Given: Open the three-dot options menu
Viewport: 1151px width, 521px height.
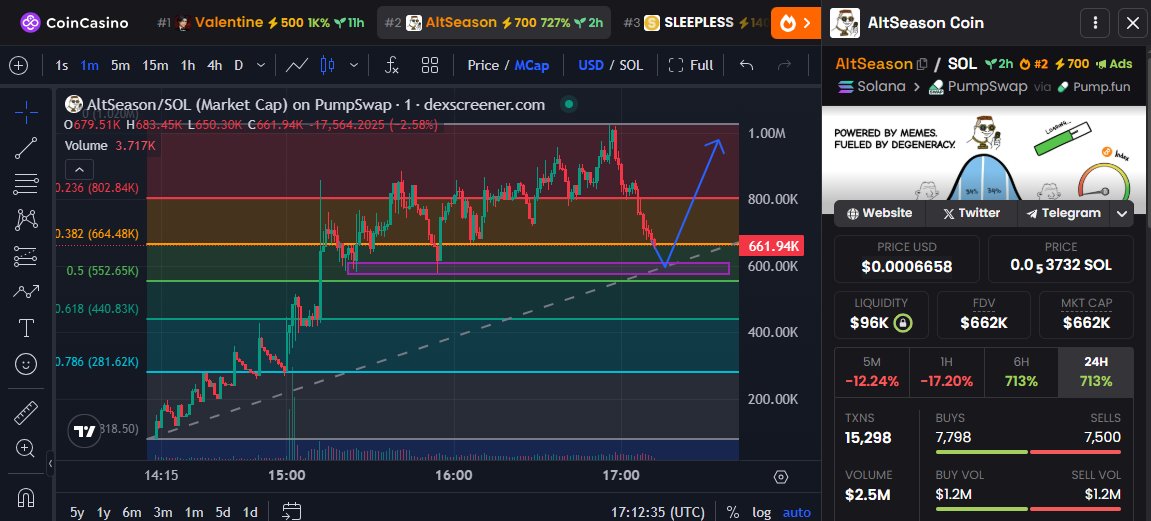Looking at the screenshot, I should tap(1095, 23).
